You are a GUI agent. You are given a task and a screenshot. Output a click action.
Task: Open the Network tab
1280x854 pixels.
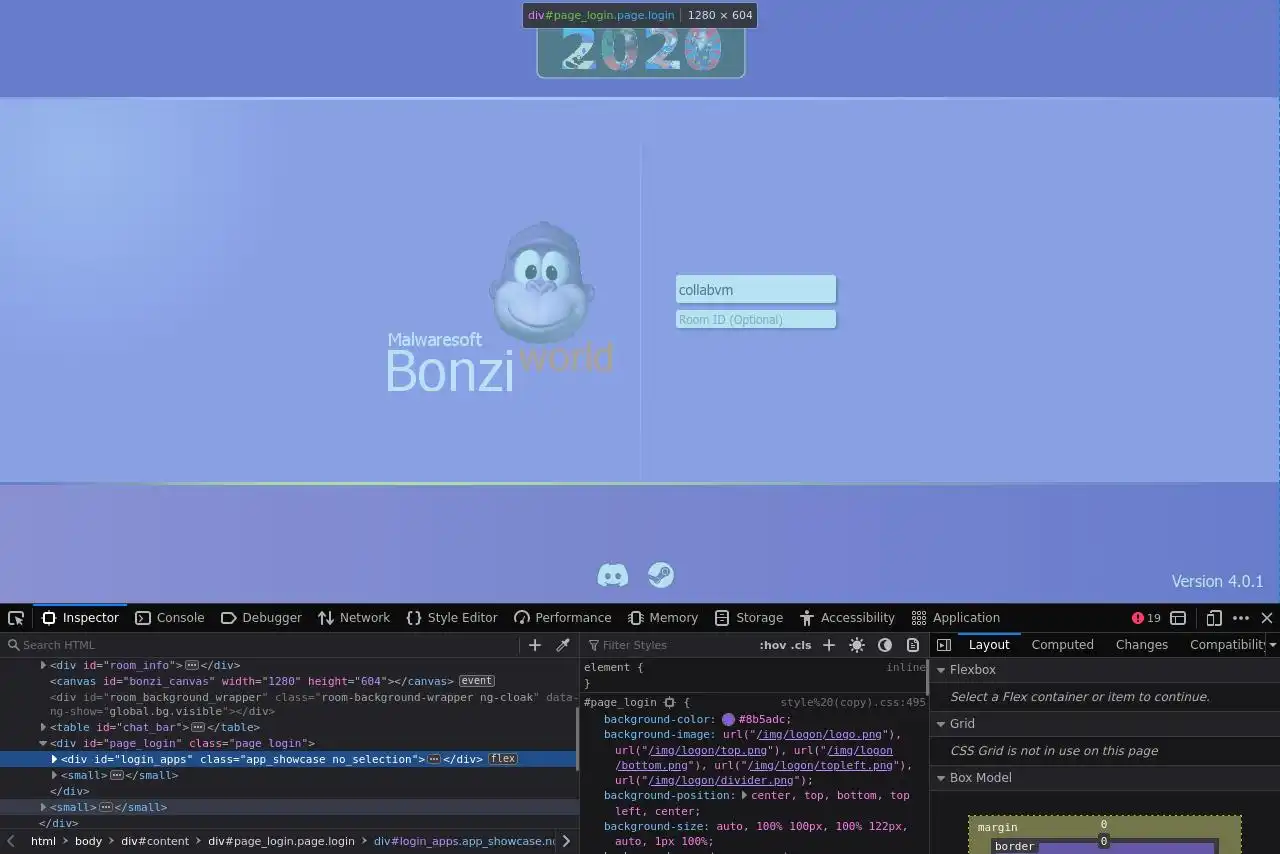point(354,618)
